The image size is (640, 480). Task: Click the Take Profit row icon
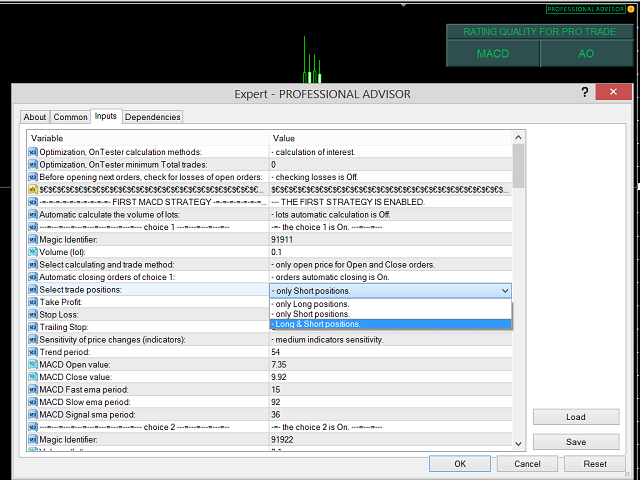click(x=32, y=302)
